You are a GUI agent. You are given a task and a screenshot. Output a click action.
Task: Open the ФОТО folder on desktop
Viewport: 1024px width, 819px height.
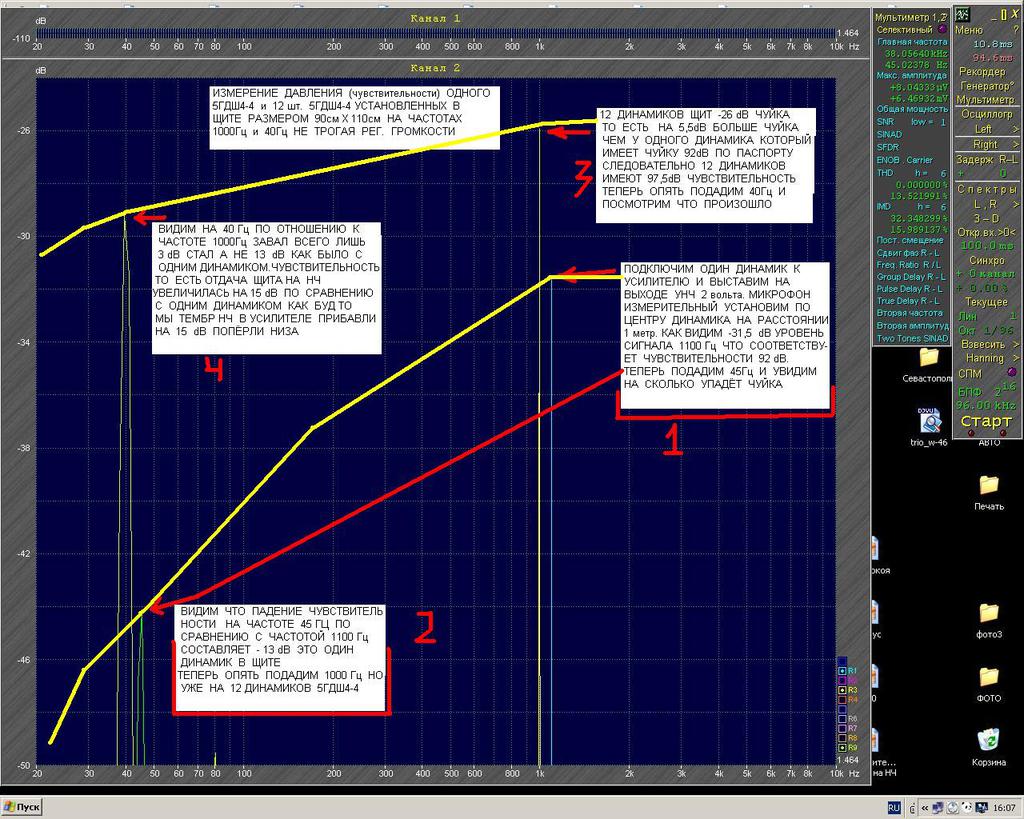[x=988, y=678]
